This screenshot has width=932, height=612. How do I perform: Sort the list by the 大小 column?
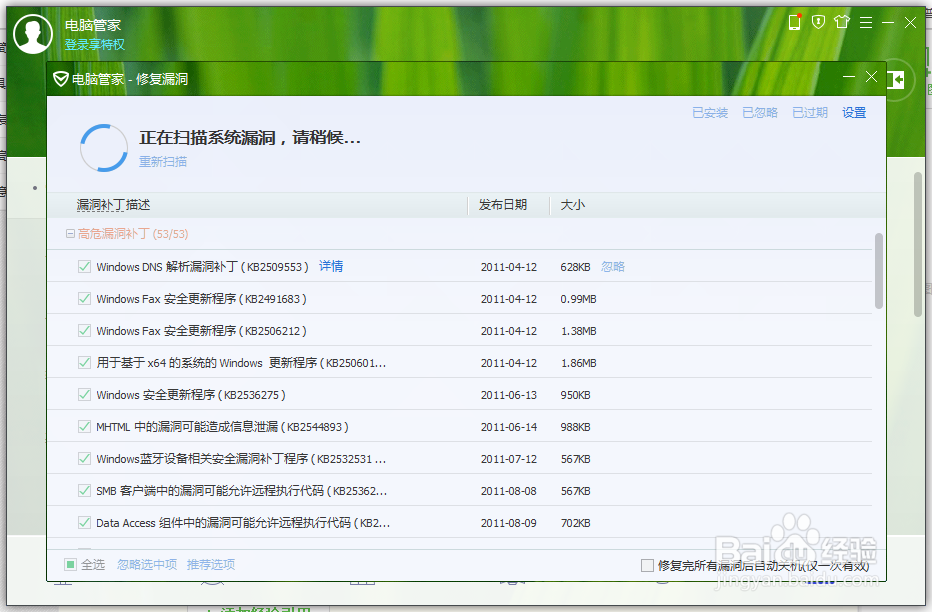coord(572,204)
